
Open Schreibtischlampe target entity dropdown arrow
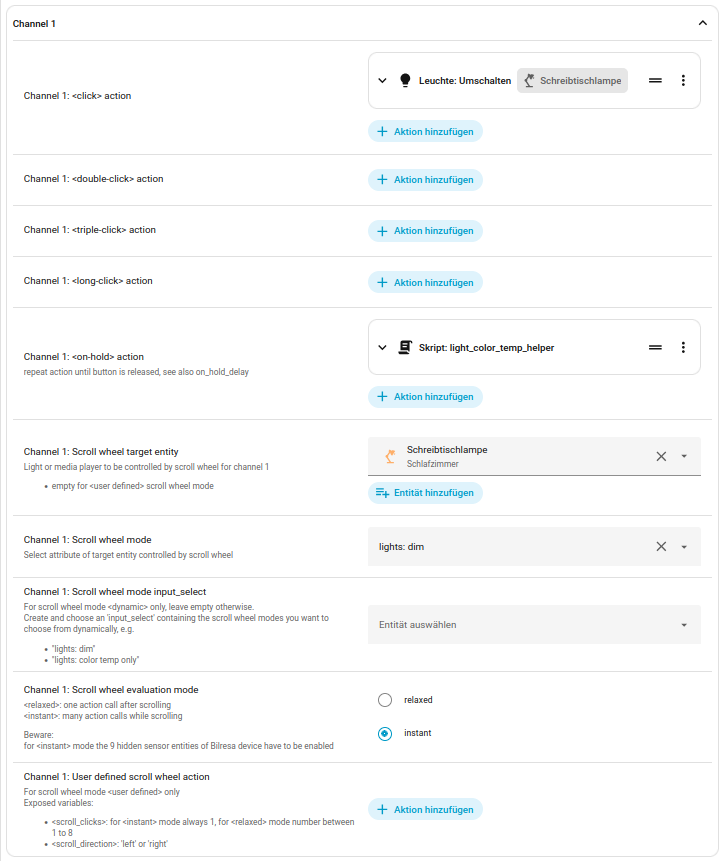point(684,456)
